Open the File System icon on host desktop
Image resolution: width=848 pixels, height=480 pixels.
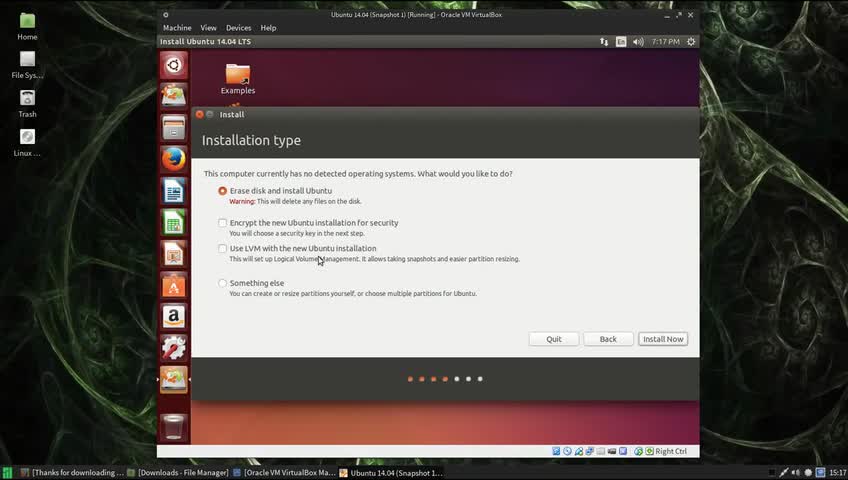pos(27,65)
